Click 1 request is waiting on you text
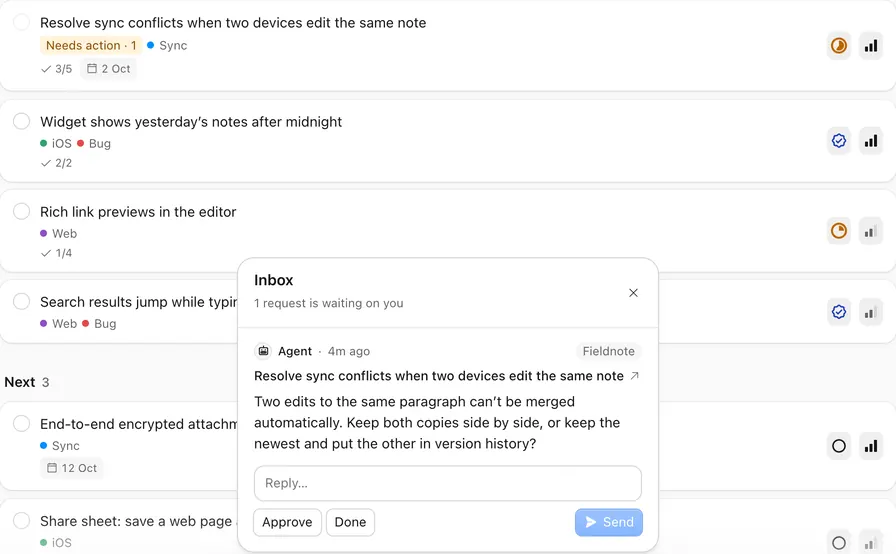Image resolution: width=896 pixels, height=554 pixels. pyautogui.click(x=329, y=303)
